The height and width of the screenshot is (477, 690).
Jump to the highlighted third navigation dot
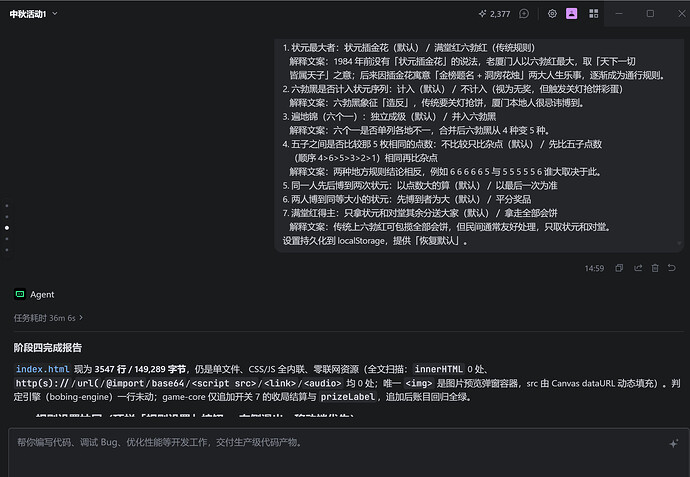tap(7, 228)
